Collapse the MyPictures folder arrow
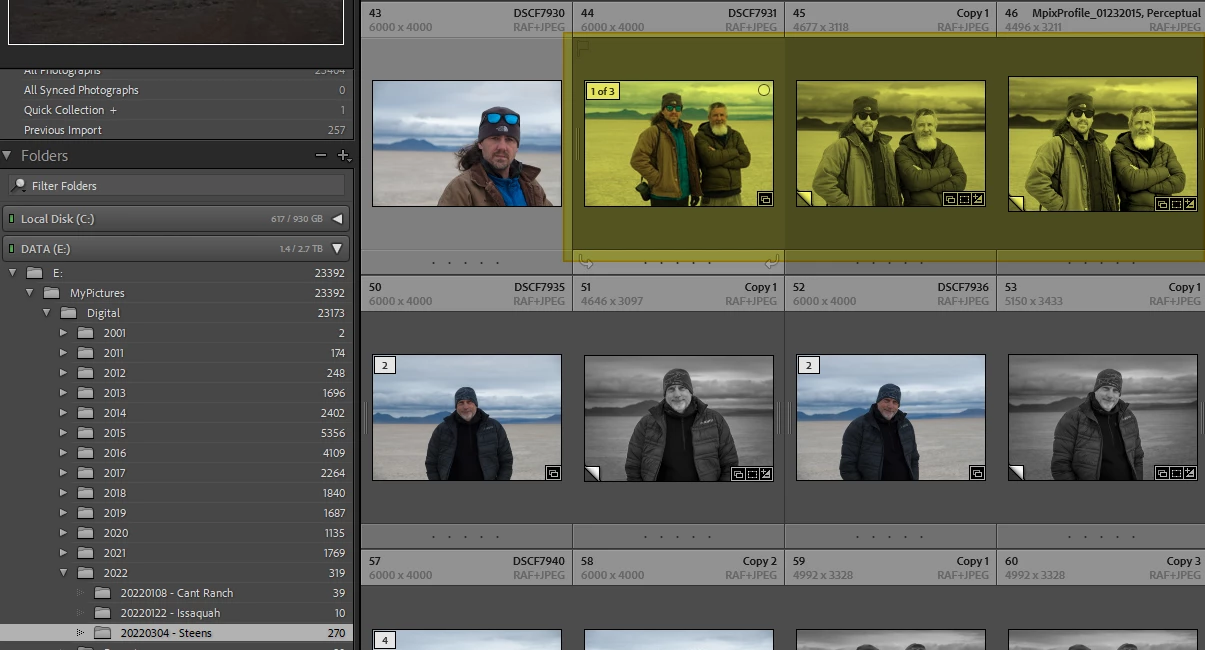 click(x=30, y=293)
